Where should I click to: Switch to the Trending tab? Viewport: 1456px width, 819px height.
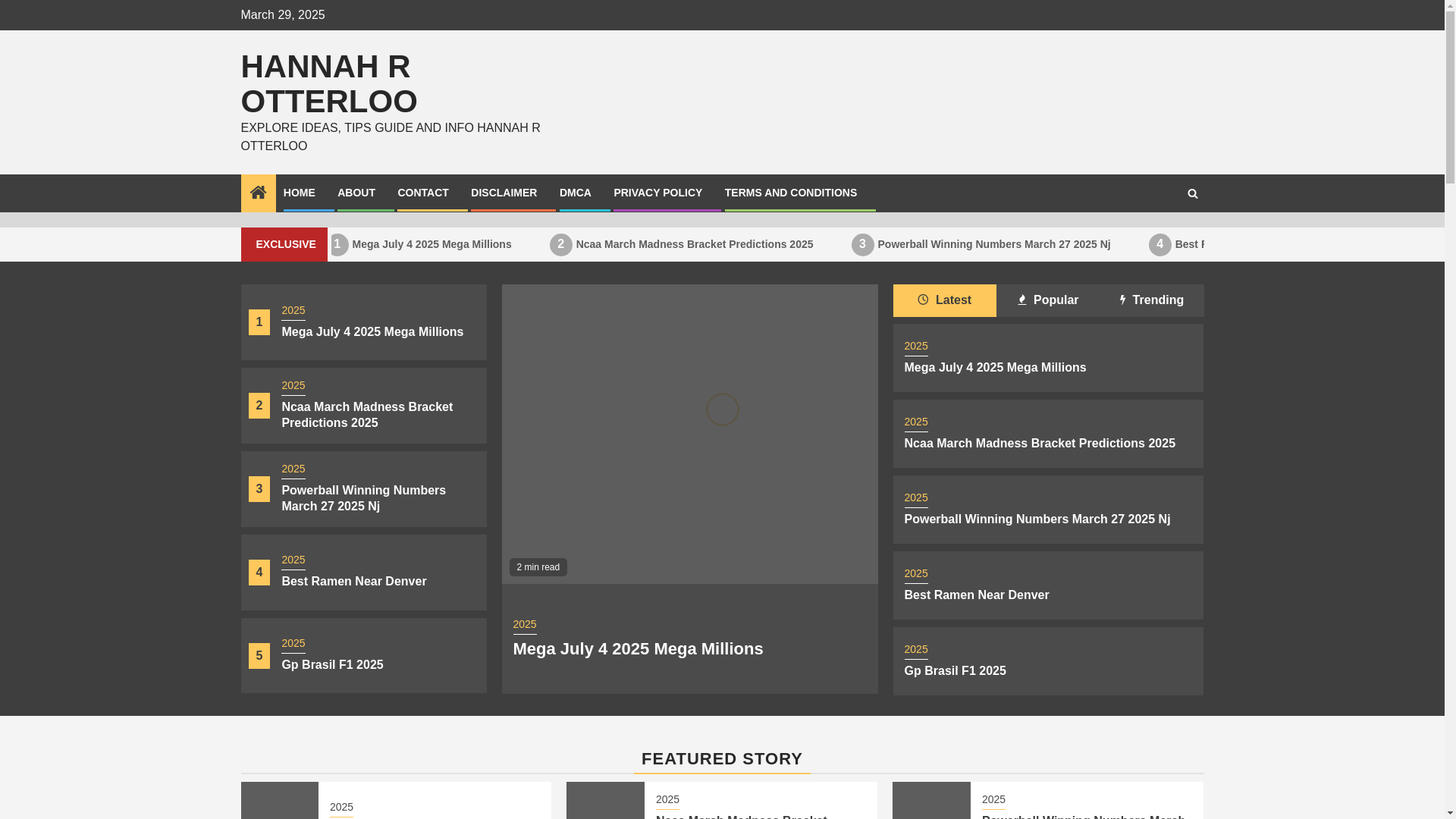click(1151, 300)
